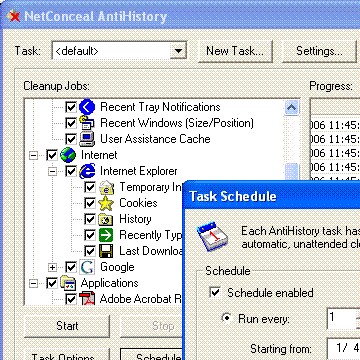This screenshot has width=360, height=360.
Task: Uncheck the History checkbox
Action: coord(90,219)
